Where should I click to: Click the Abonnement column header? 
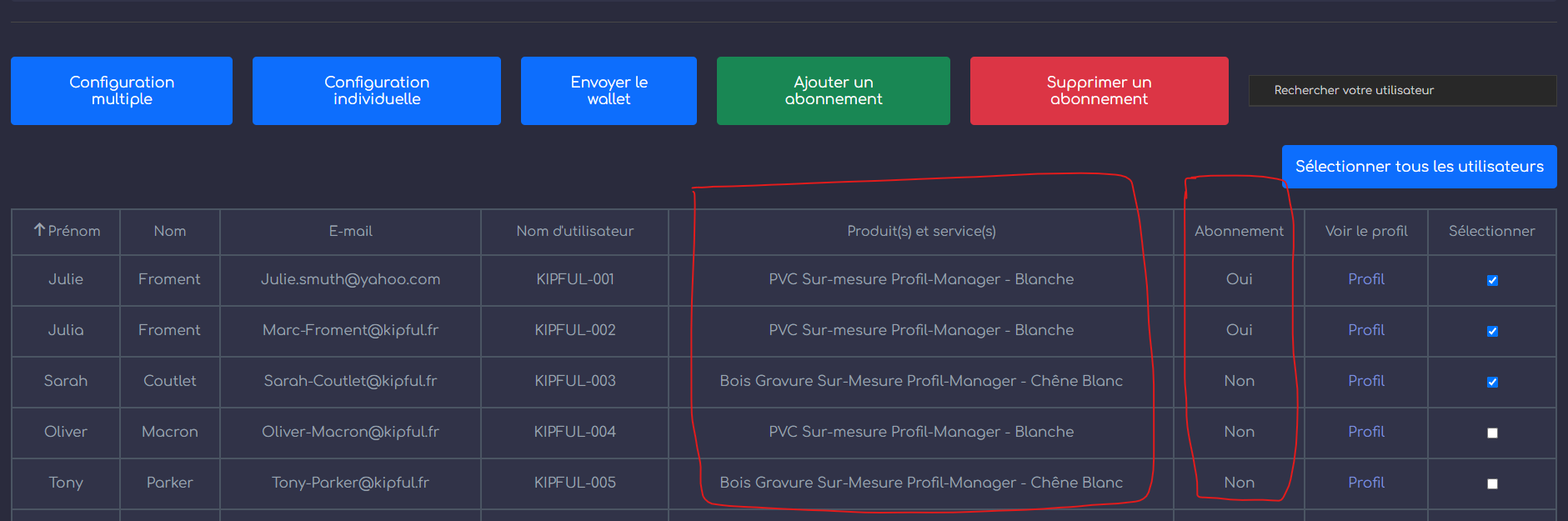tap(1239, 231)
